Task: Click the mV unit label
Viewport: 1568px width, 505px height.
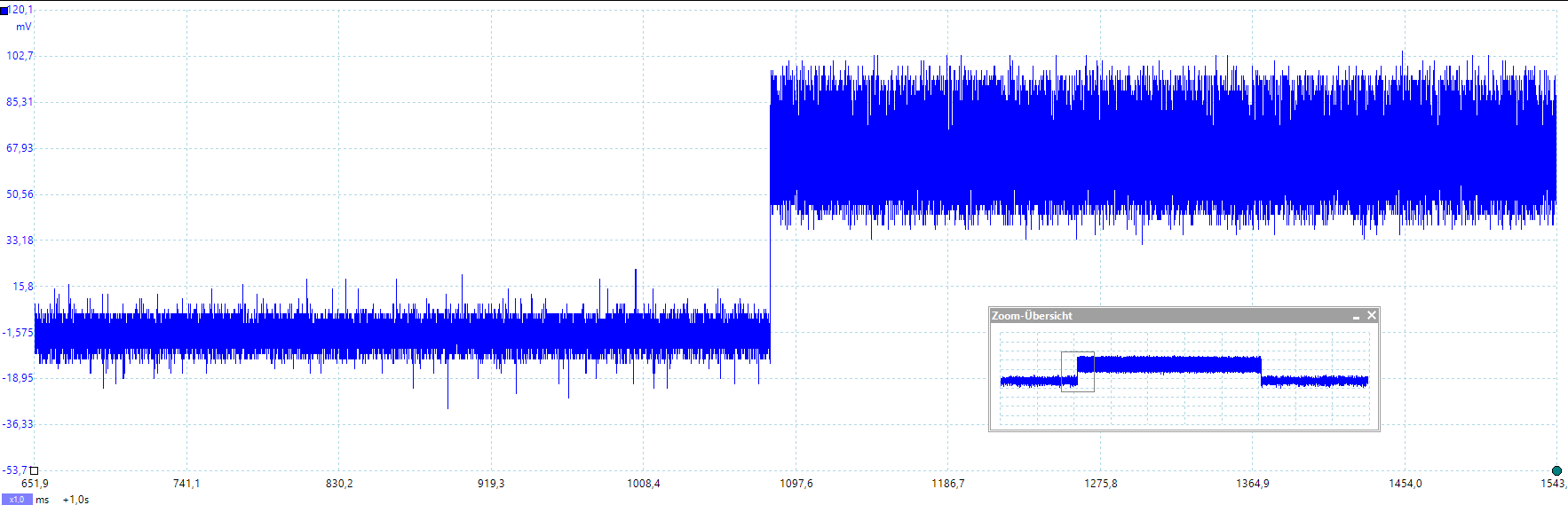Action: coord(24,27)
